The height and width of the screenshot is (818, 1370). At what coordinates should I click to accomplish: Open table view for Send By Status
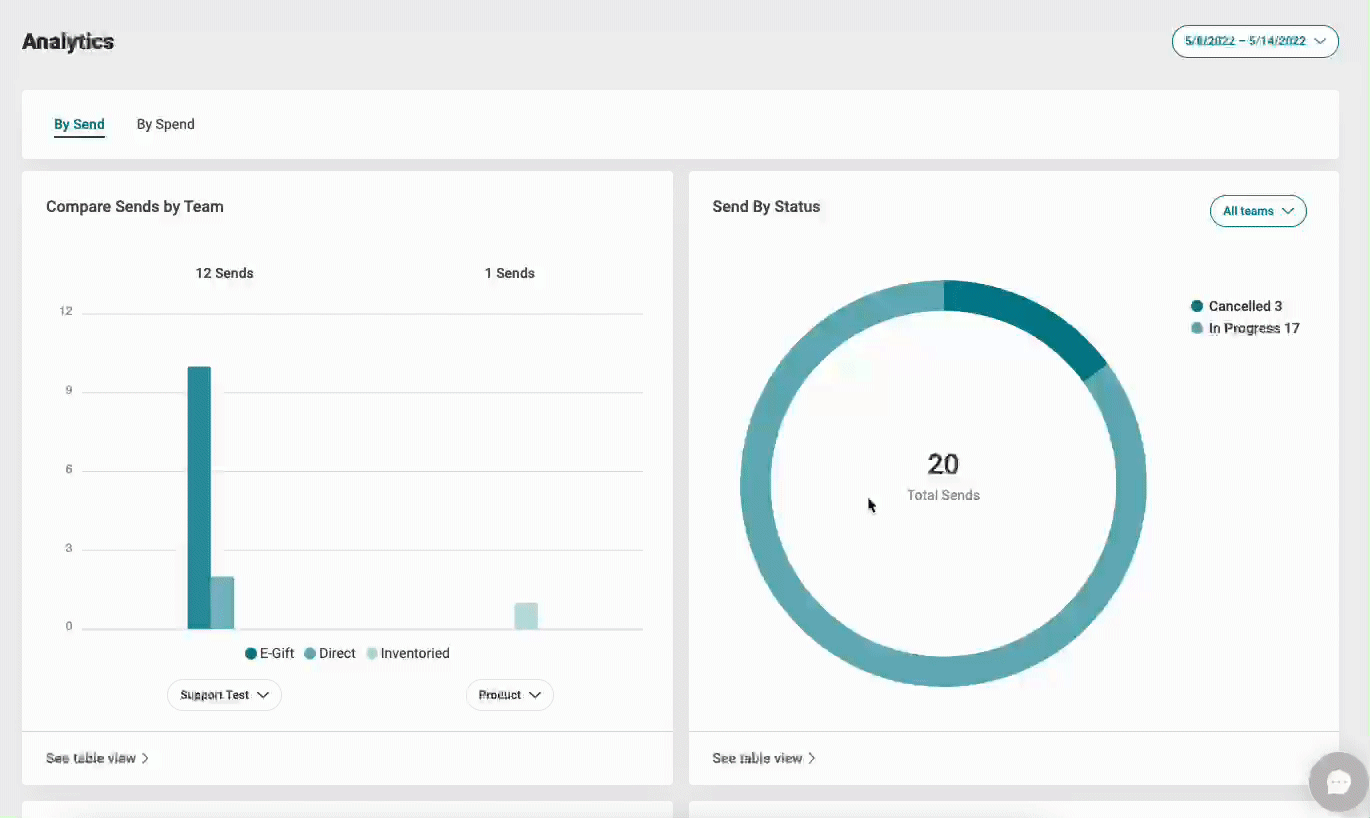[763, 759]
